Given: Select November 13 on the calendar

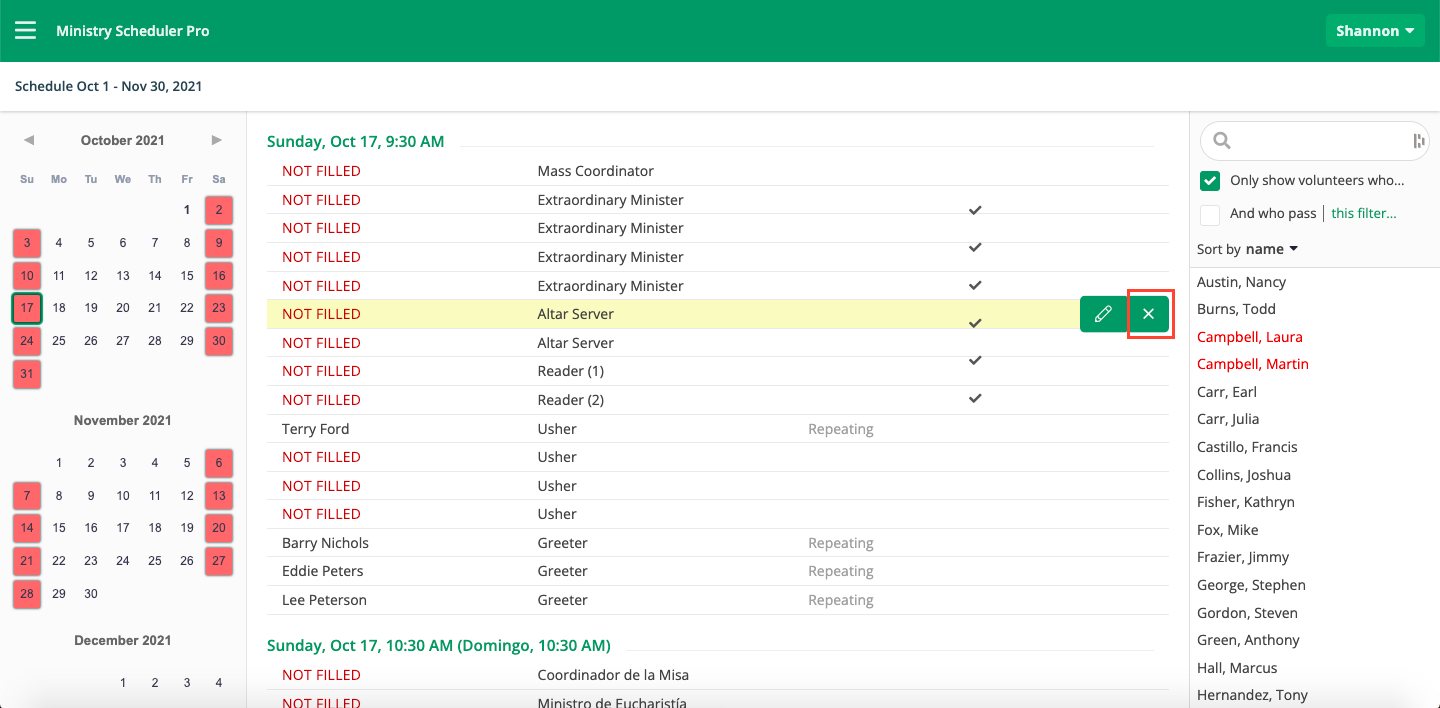Looking at the screenshot, I should (219, 496).
